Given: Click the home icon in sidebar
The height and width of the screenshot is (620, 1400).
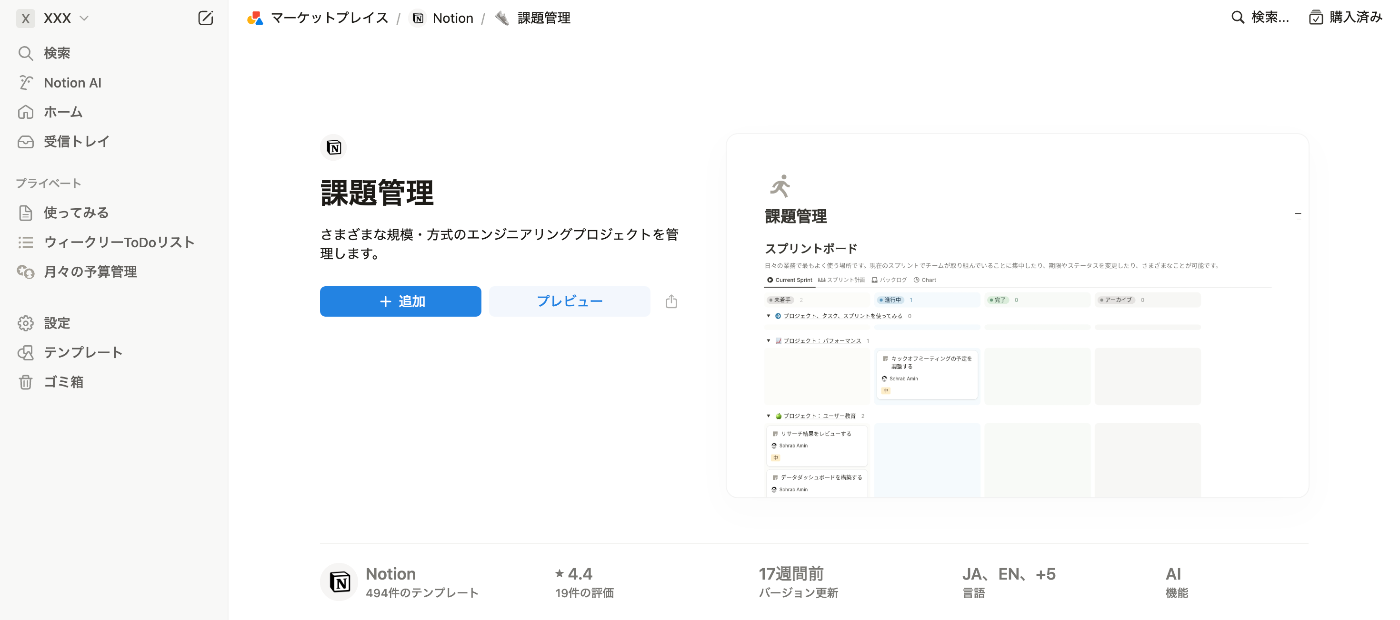Looking at the screenshot, I should point(26,112).
